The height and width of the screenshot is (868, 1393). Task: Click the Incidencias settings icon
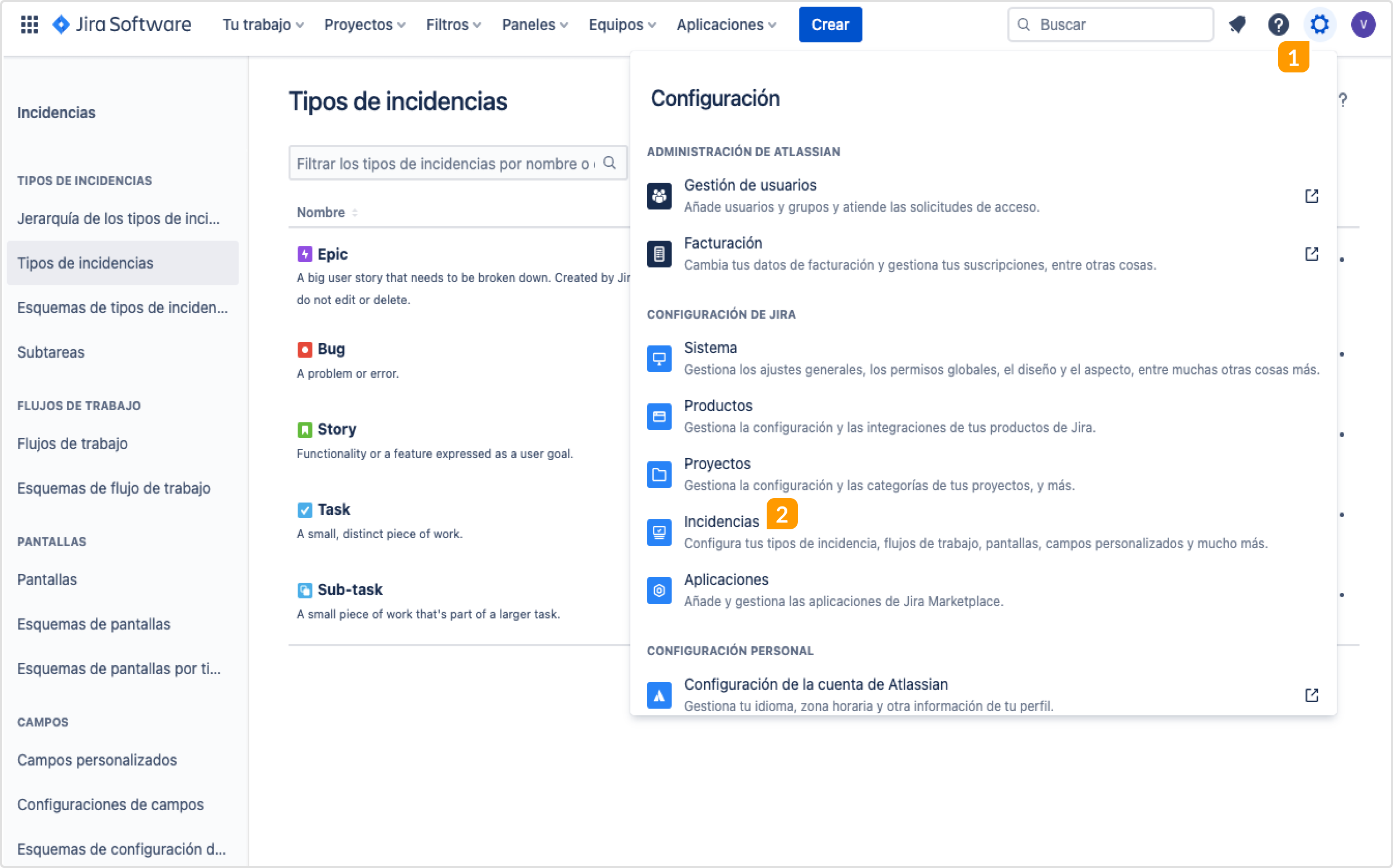click(659, 533)
